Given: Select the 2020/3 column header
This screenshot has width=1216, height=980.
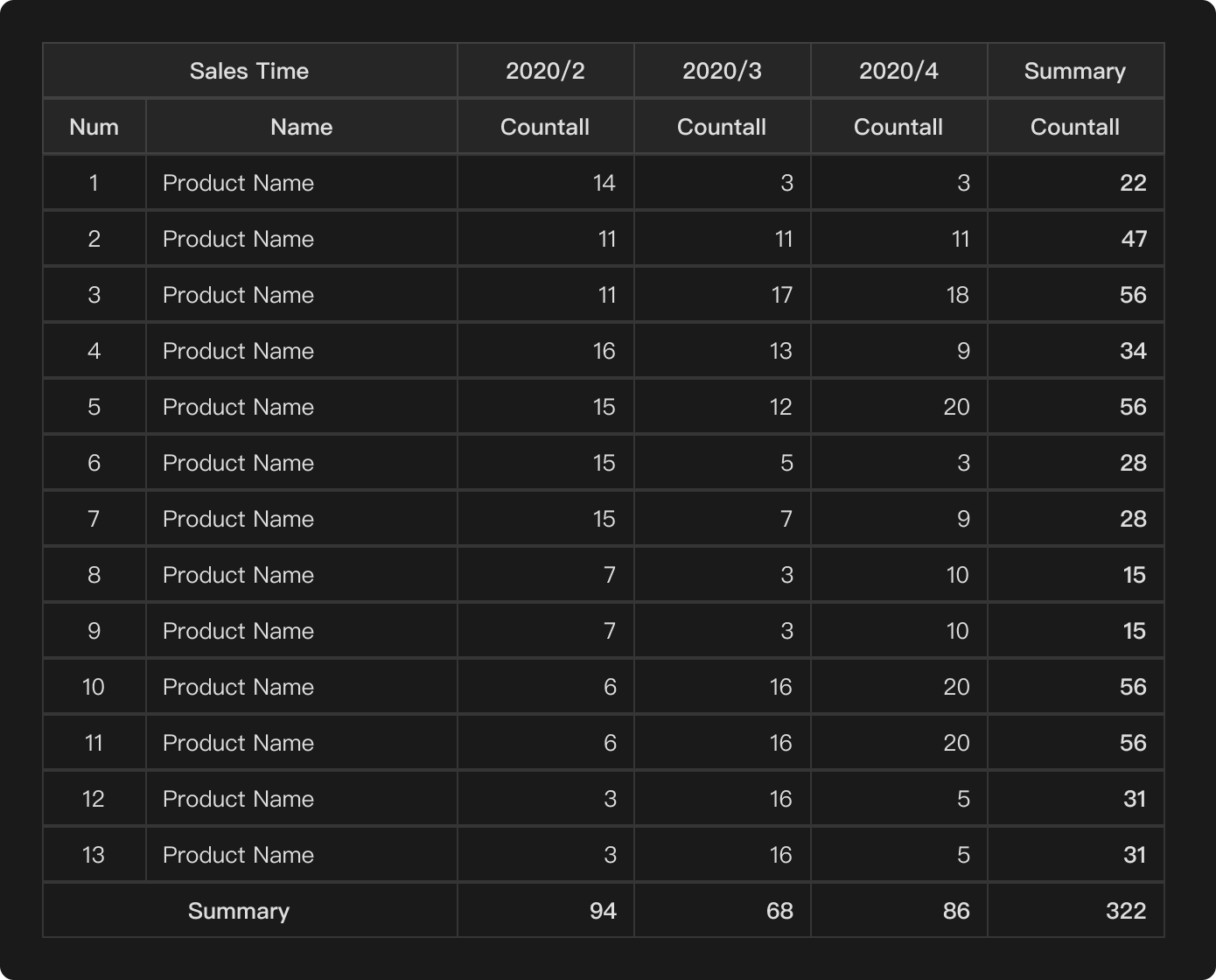Looking at the screenshot, I should click(x=722, y=71).
